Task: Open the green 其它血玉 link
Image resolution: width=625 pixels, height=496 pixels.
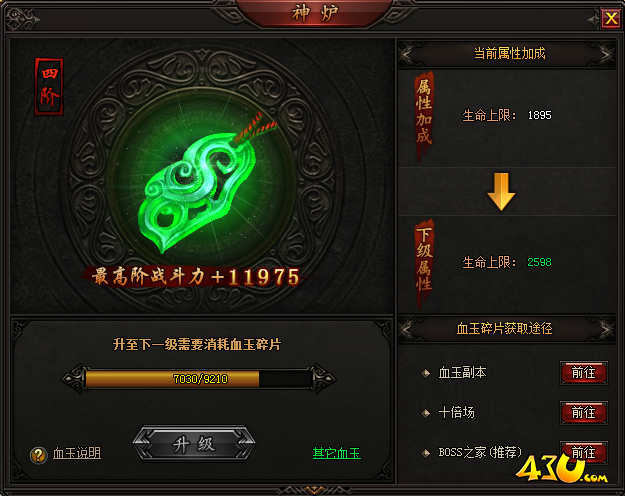Action: point(337,453)
